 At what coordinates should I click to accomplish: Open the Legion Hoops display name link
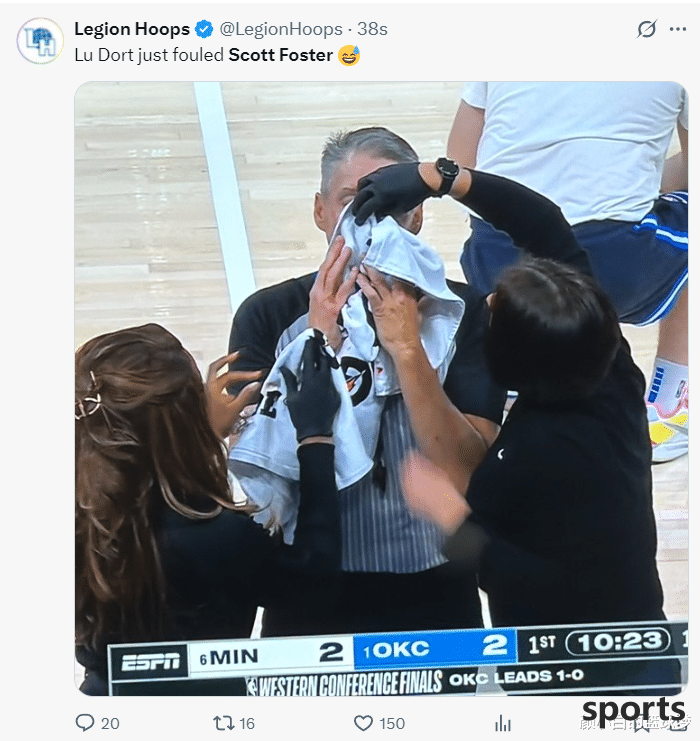[x=132, y=29]
